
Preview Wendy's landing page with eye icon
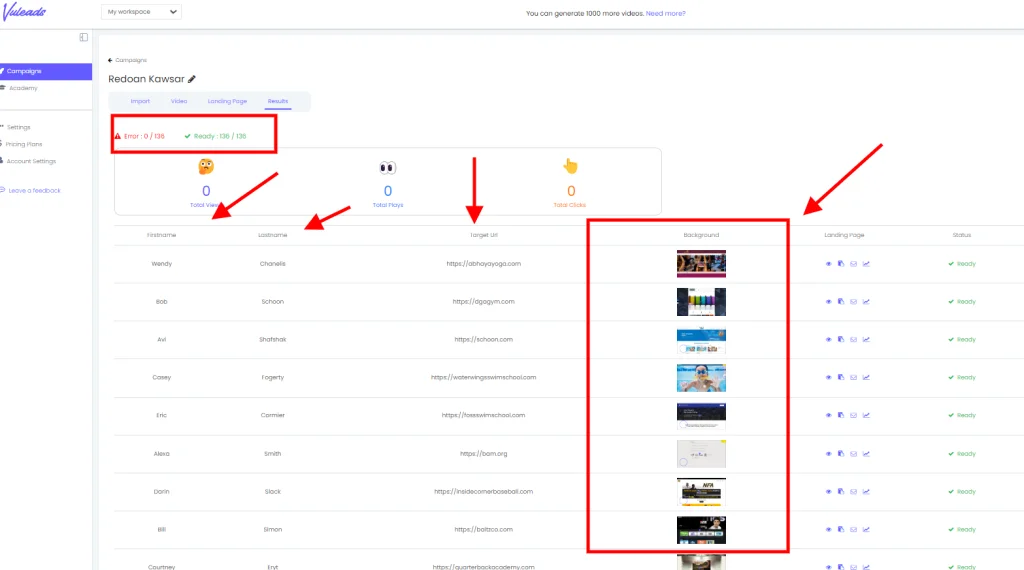tap(828, 264)
